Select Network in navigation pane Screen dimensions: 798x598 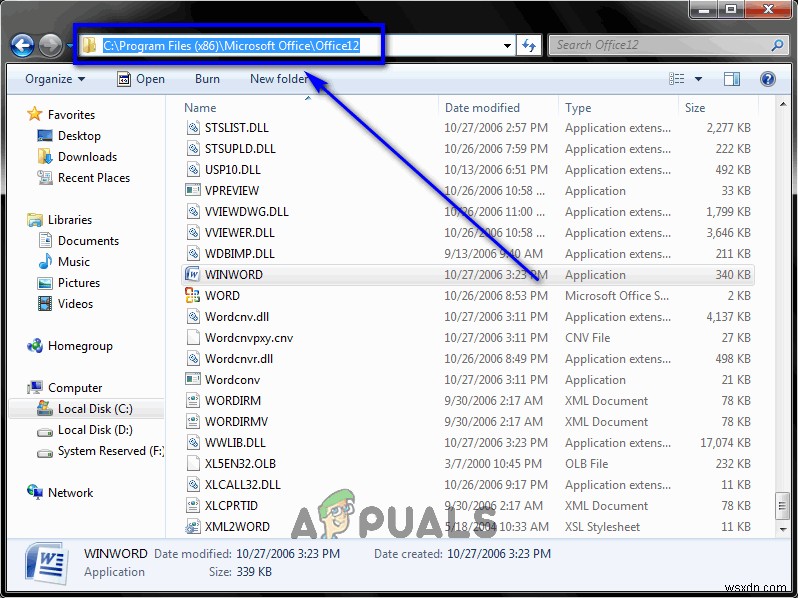click(70, 493)
